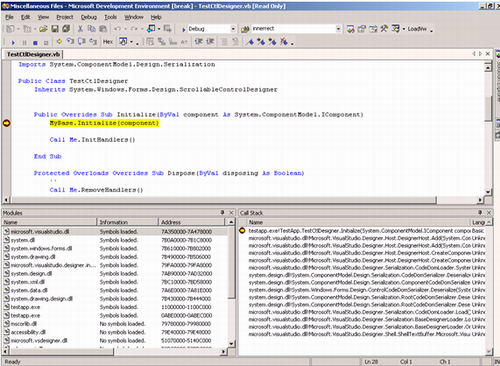This screenshot has width=500, height=366.
Task: Click the Step Into icon
Action: point(70,42)
